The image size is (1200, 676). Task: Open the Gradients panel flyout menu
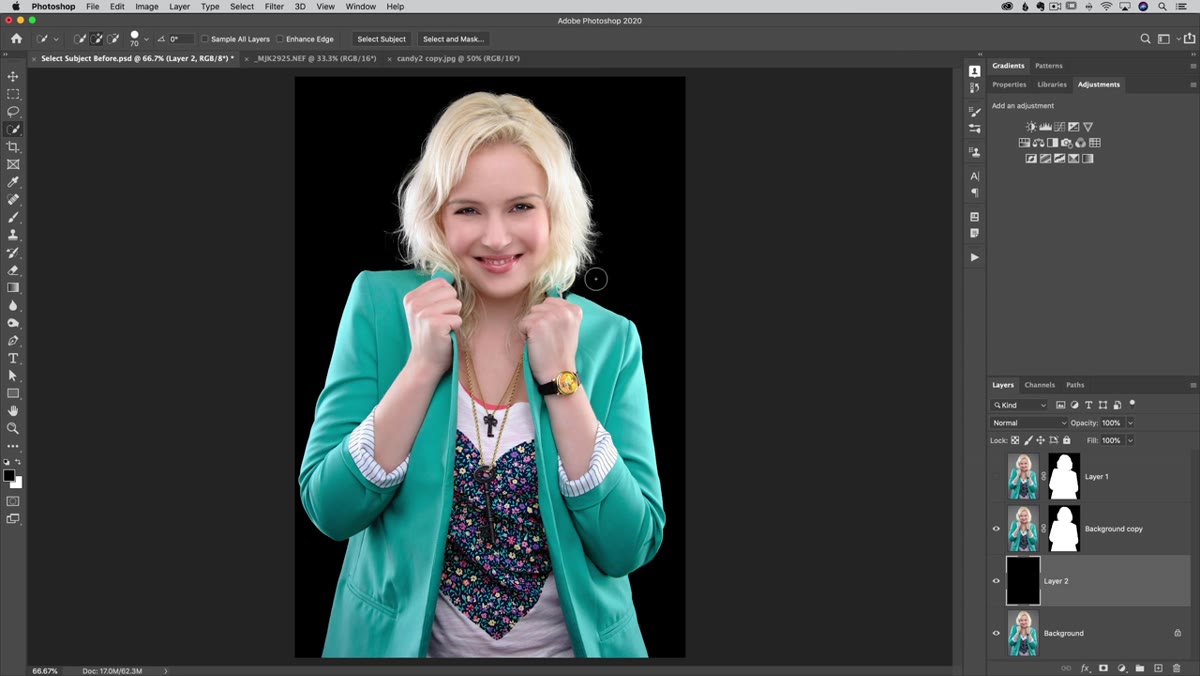point(1193,66)
